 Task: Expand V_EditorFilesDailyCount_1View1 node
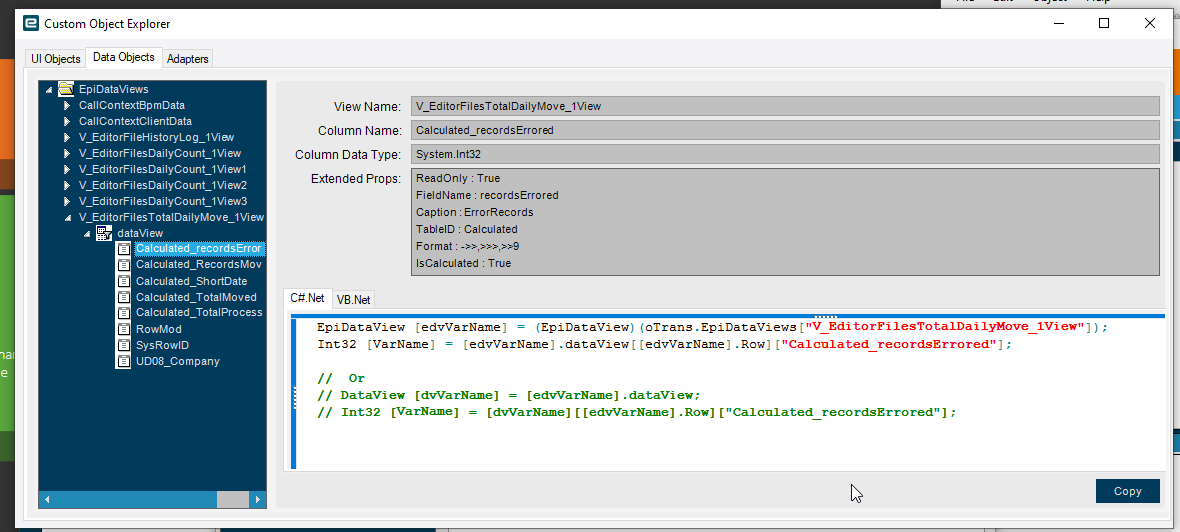point(67,169)
